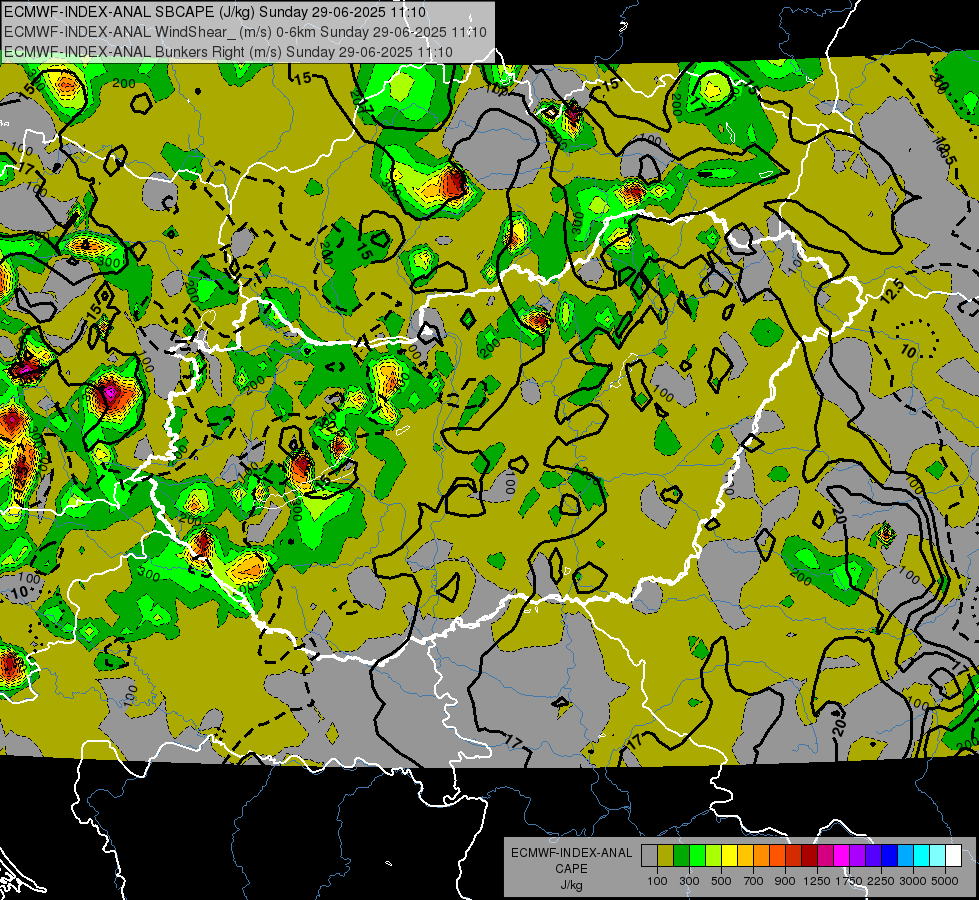Click the legend value 300
Screen dimensions: 979x900
[x=689, y=881]
